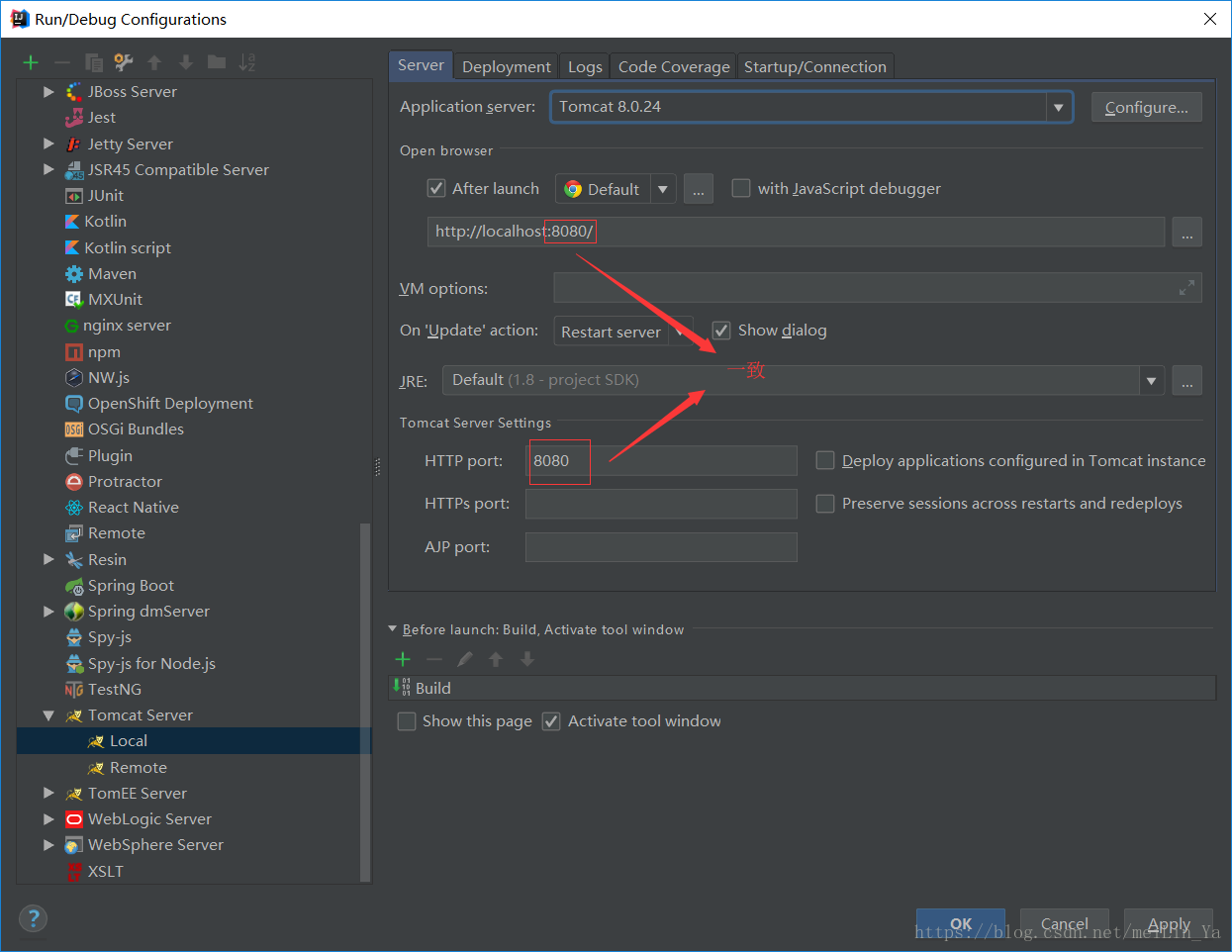Toggle the Activate tool window checkbox
The width and height of the screenshot is (1232, 952).
coord(551,721)
